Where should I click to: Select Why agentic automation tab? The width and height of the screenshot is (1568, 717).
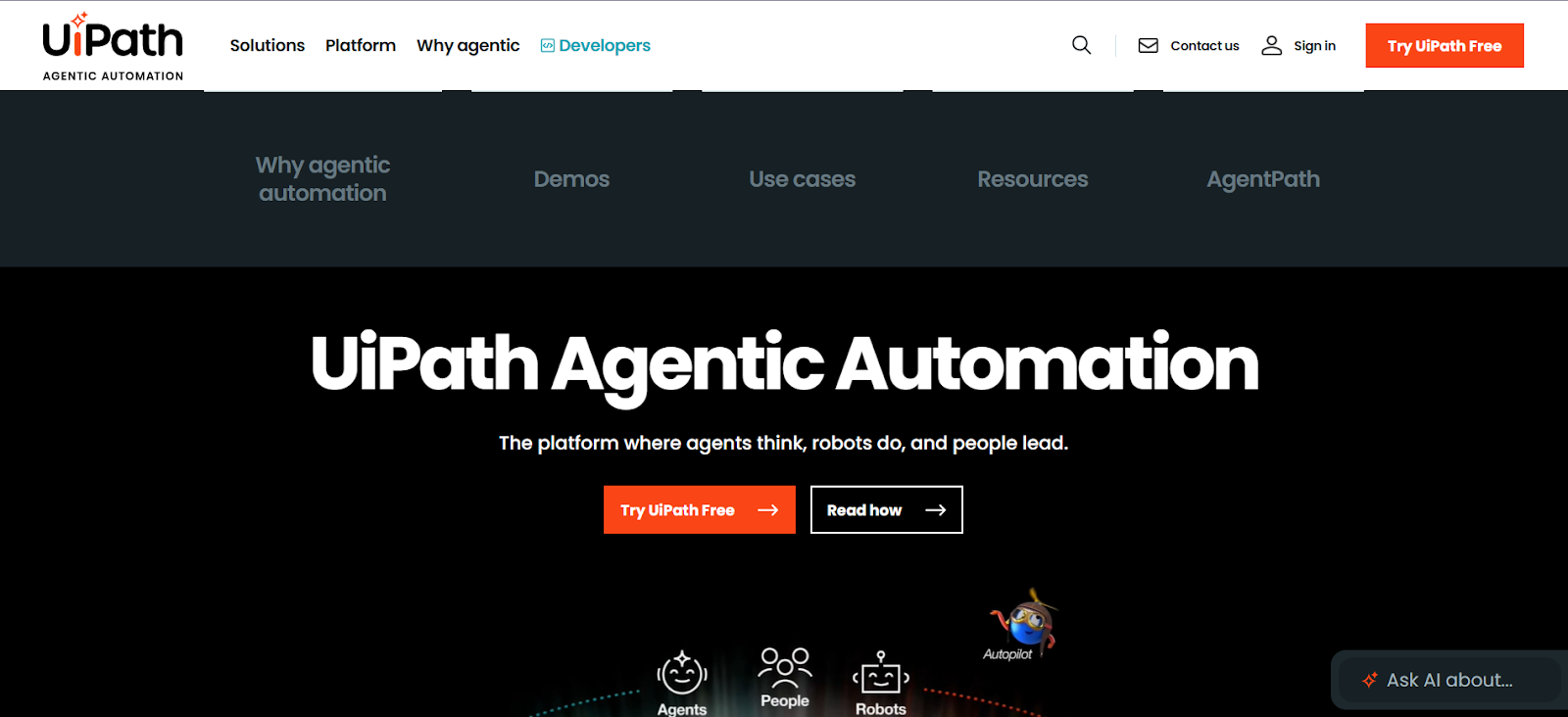point(322,179)
